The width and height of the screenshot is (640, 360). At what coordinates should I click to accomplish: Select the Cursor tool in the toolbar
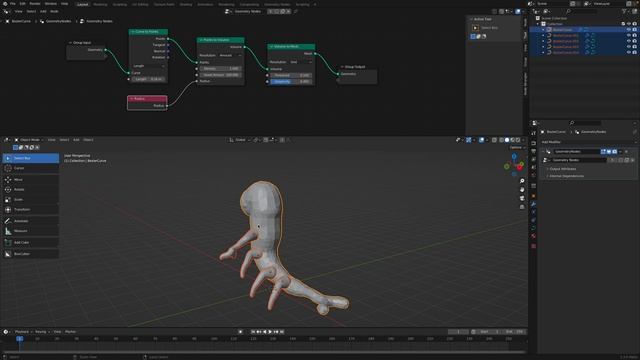(x=31, y=168)
